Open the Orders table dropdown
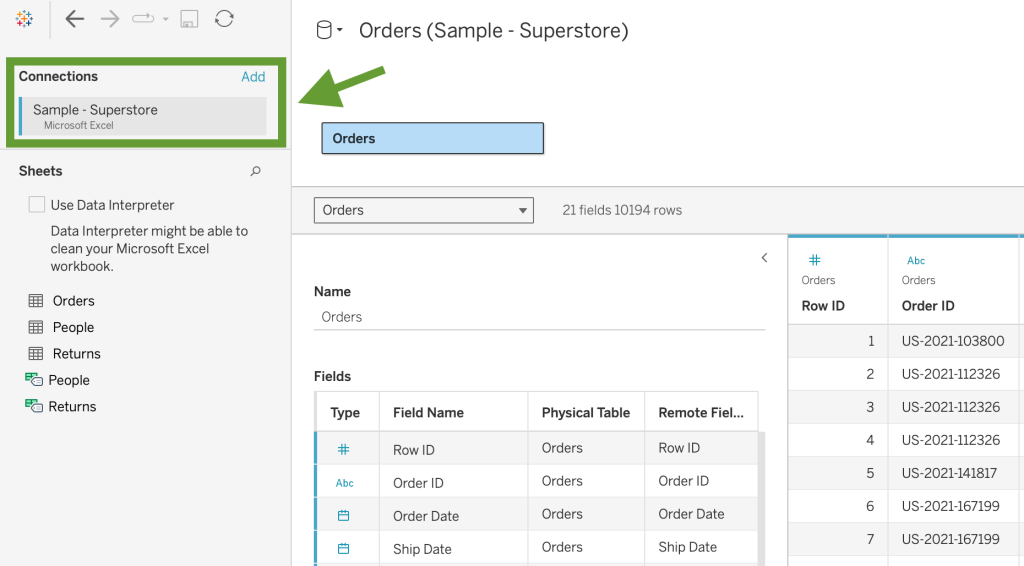1024x566 pixels. (x=424, y=210)
